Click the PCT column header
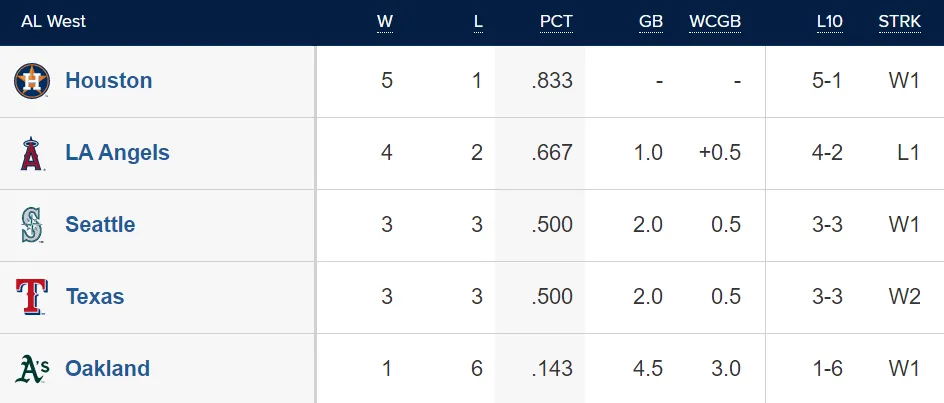 click(x=556, y=22)
